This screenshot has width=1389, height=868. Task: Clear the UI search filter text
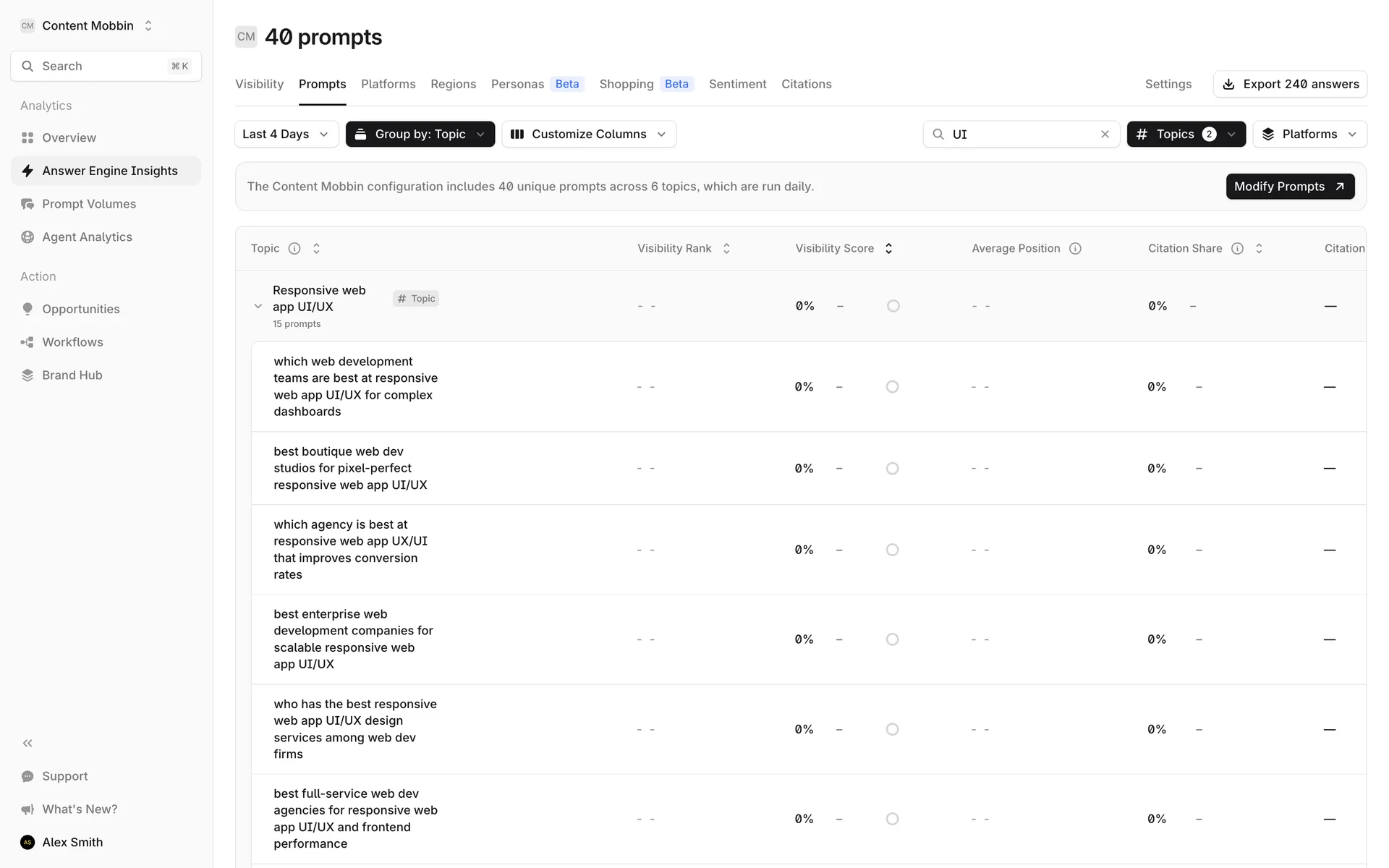pos(1105,135)
